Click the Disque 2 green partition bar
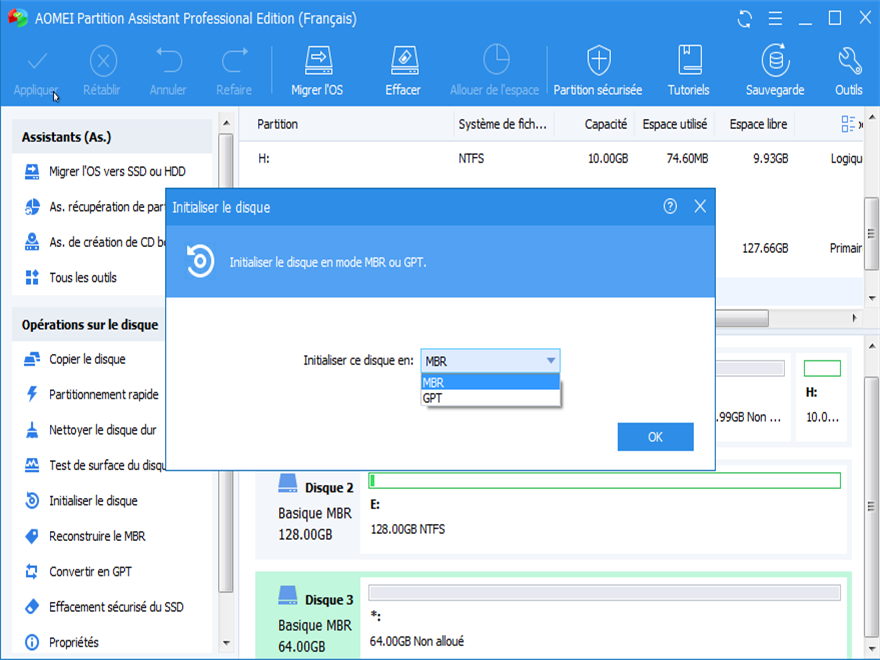Viewport: 880px width, 660px height. point(604,481)
